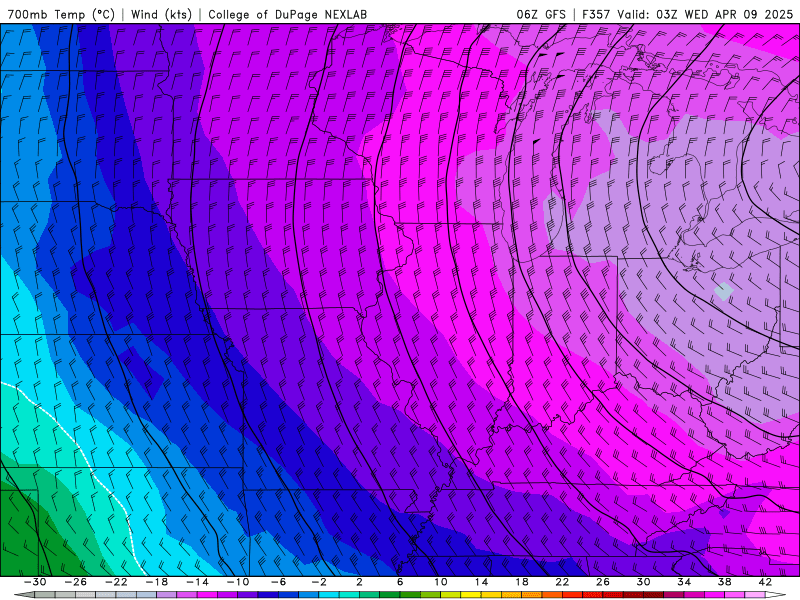
Task: Click the "Valid: 03Z WED APR 09 2025" text
Action: coord(705,14)
